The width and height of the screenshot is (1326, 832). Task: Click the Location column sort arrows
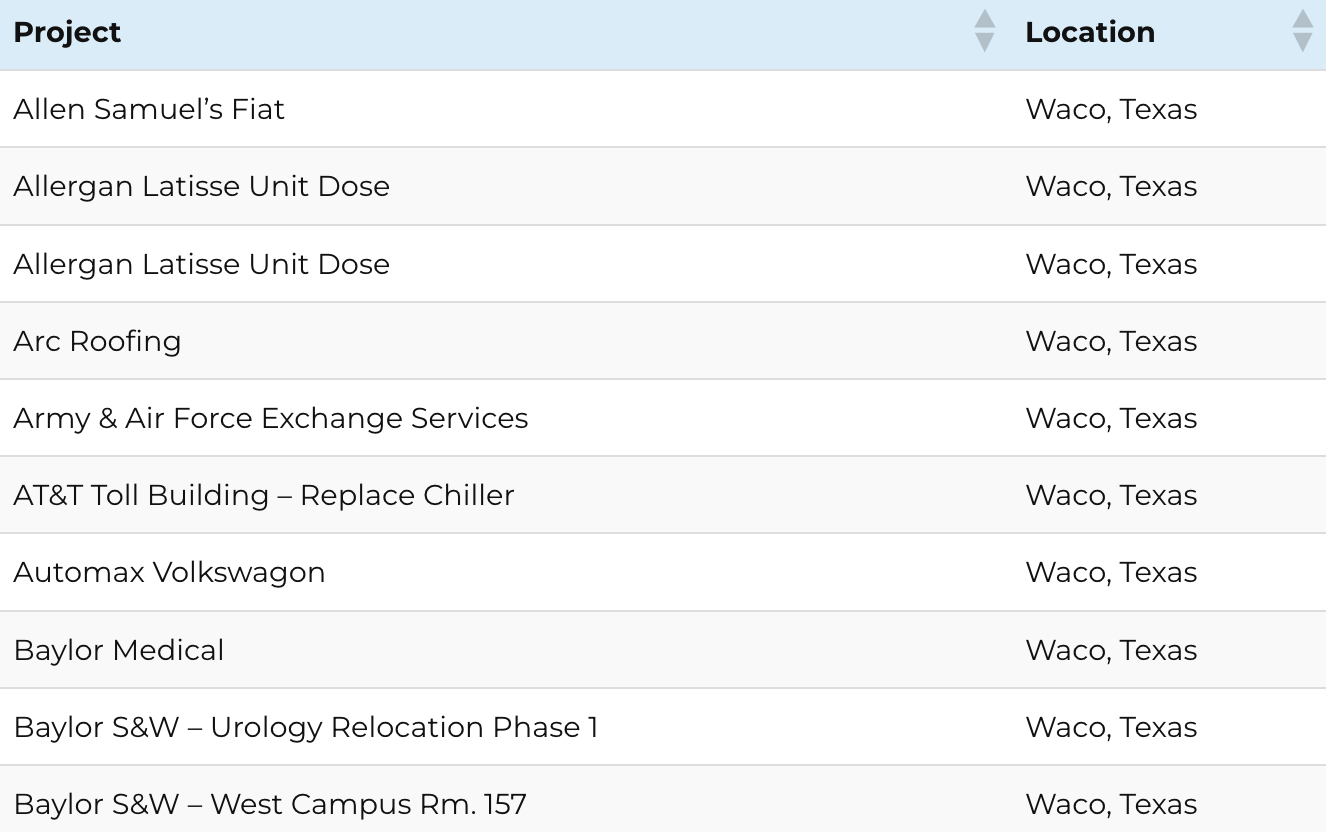1302,31
